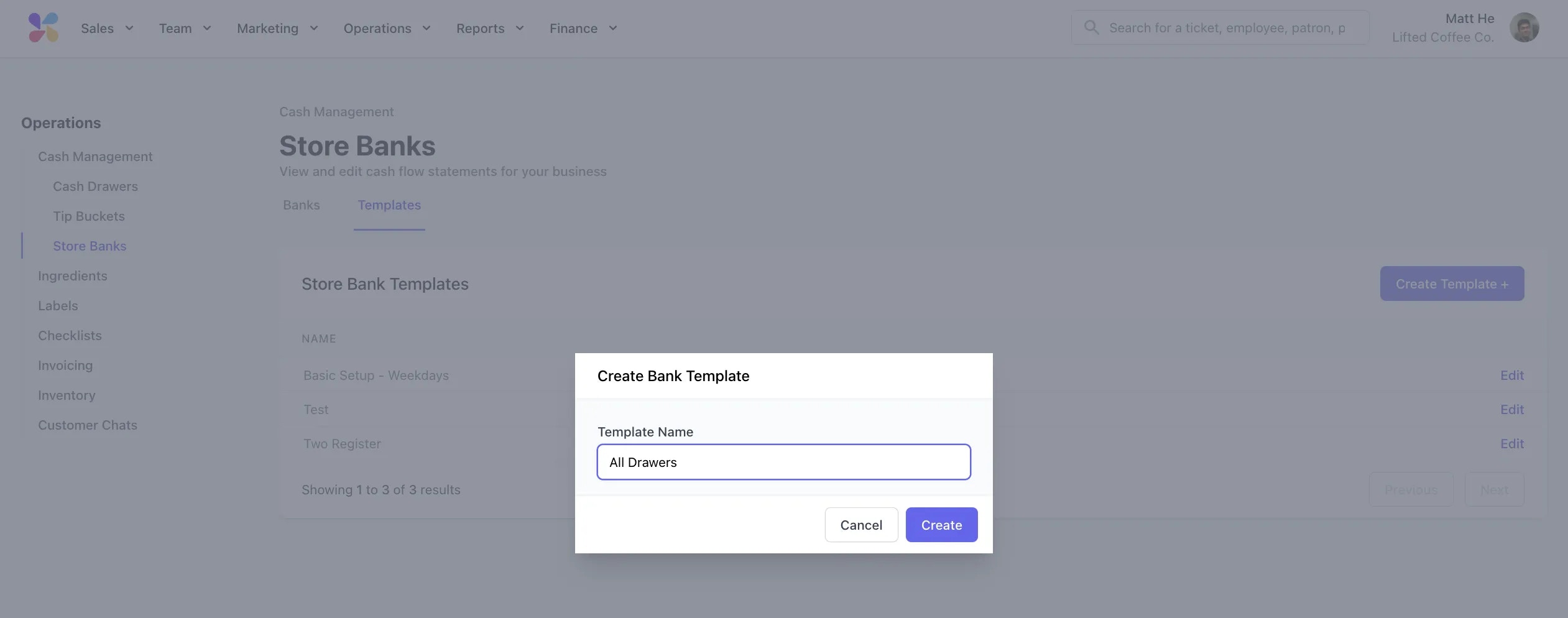Focus the Template Name input field
Viewport: 1568px width, 618px height.
pyautogui.click(x=783, y=462)
